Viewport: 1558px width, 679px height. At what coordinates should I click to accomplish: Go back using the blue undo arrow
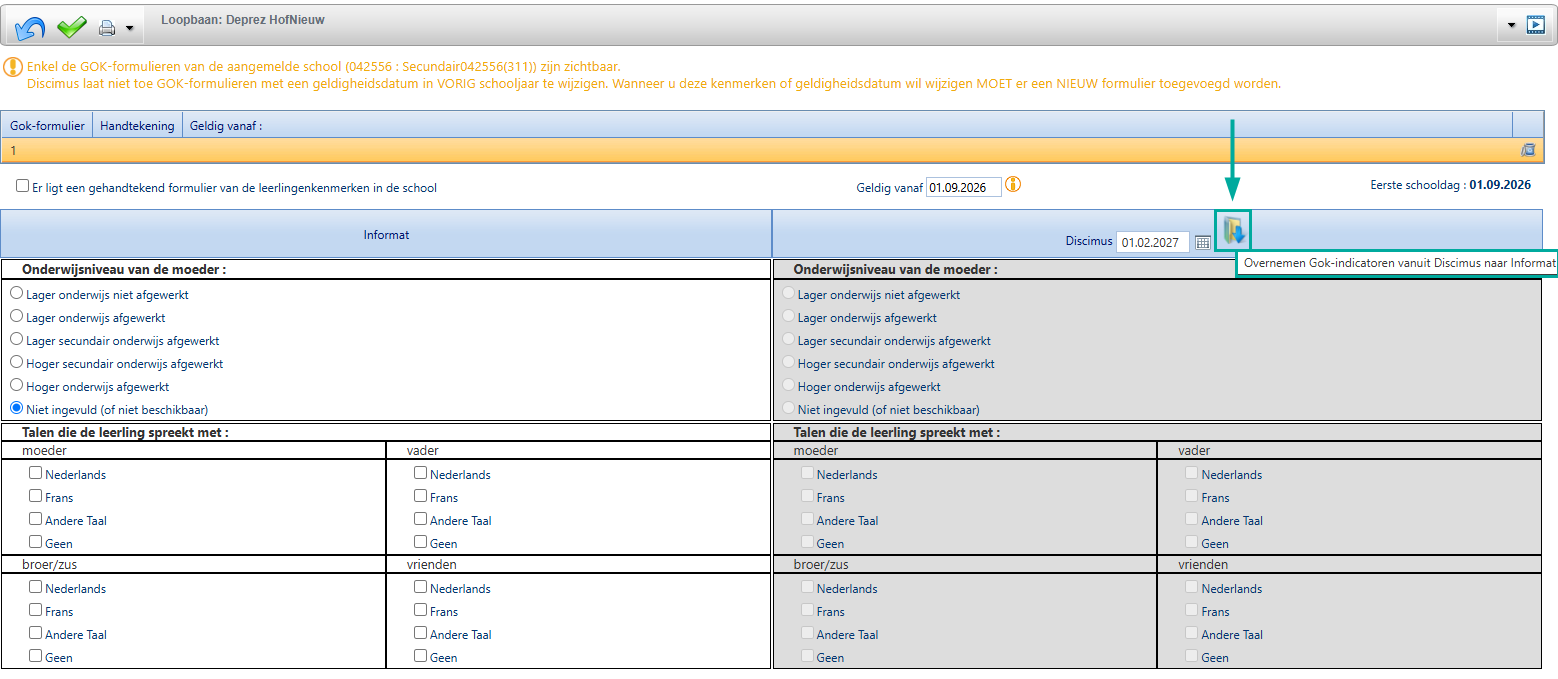[31, 27]
